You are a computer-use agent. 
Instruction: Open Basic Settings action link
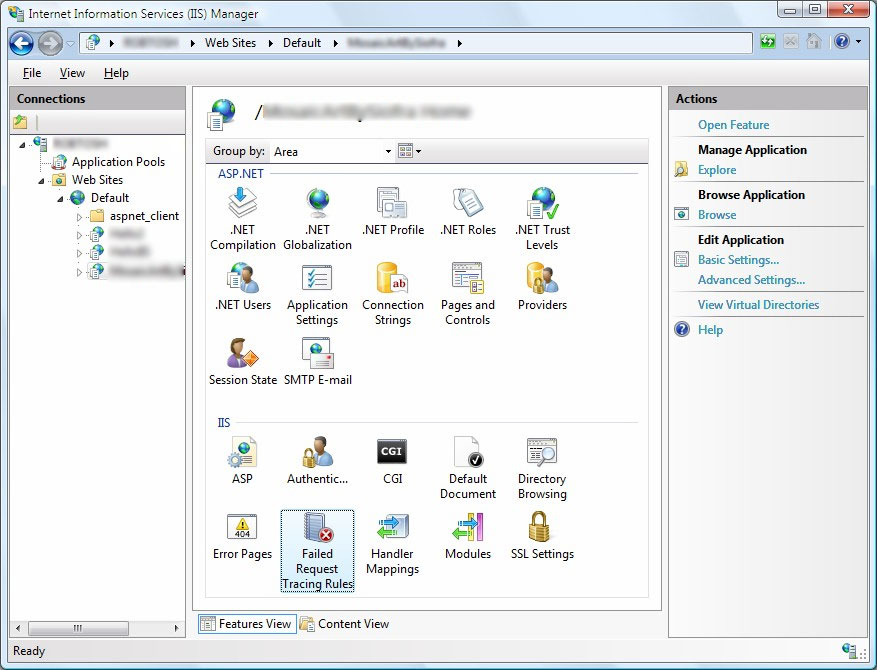[738, 259]
